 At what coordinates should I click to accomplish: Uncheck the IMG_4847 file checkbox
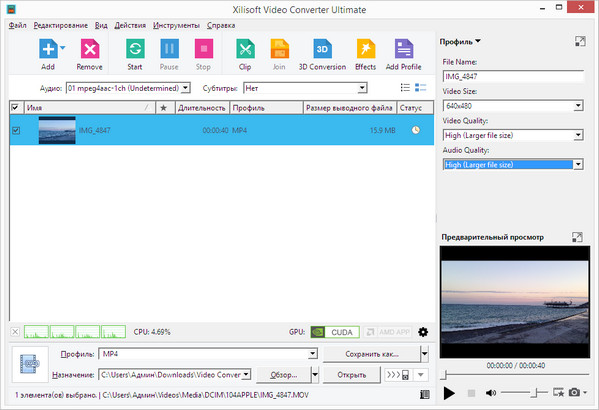16,131
